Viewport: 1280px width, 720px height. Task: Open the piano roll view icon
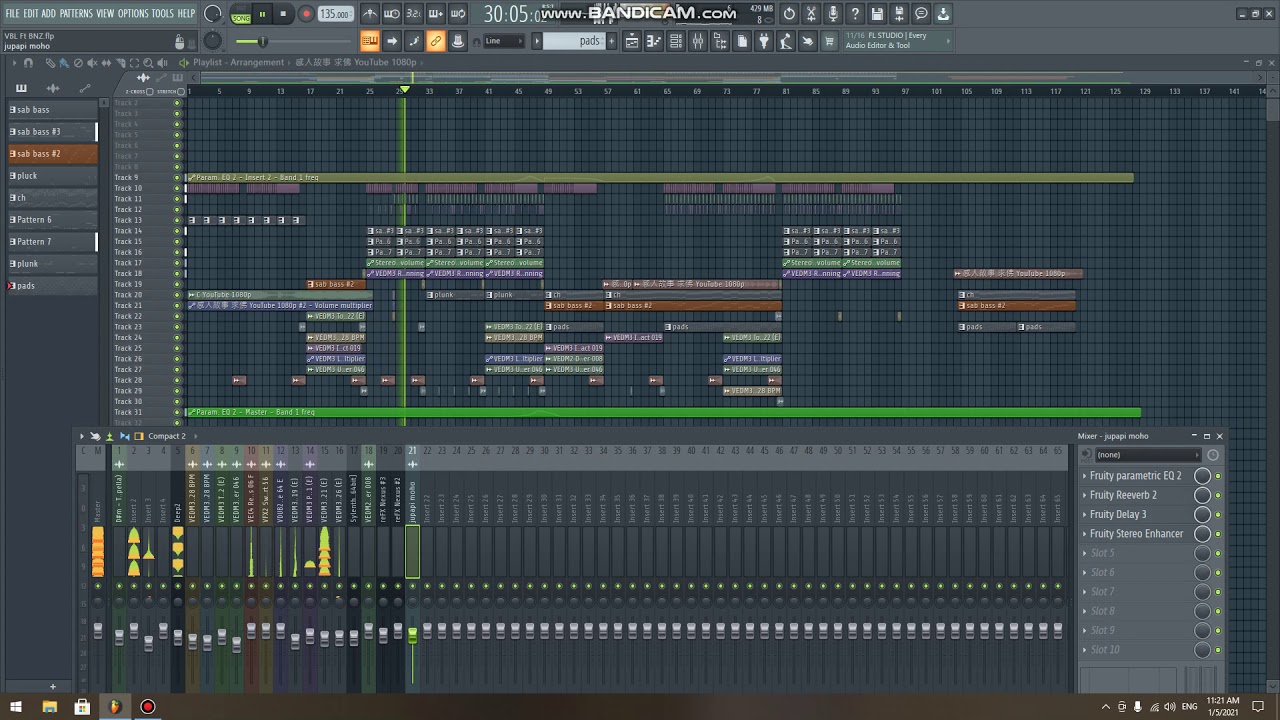pos(654,41)
